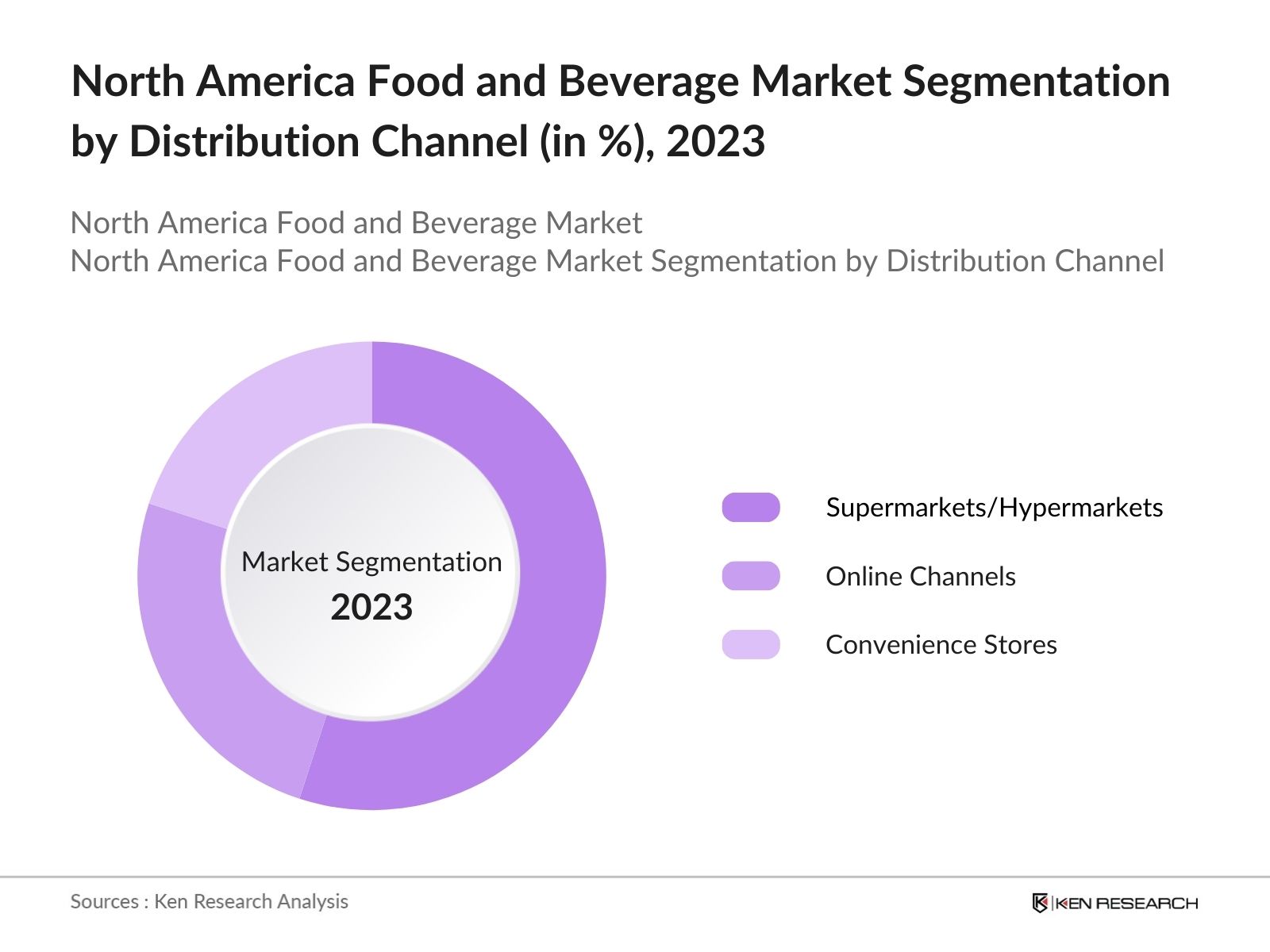Select the Supermarkets/Hypermarkets legend color swatch
This screenshot has height=952, width=1270.
coord(750,508)
